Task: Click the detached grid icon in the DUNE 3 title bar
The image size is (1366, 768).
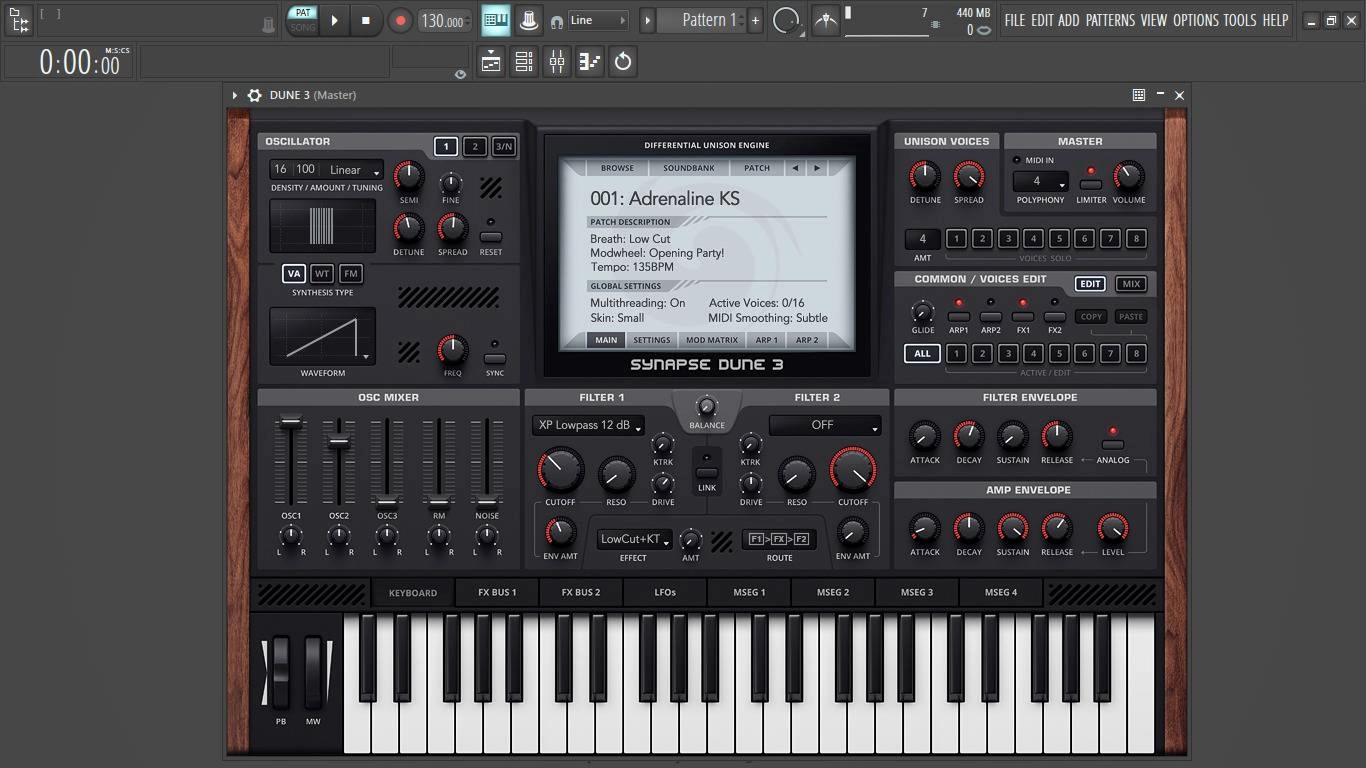Action: (1138, 95)
